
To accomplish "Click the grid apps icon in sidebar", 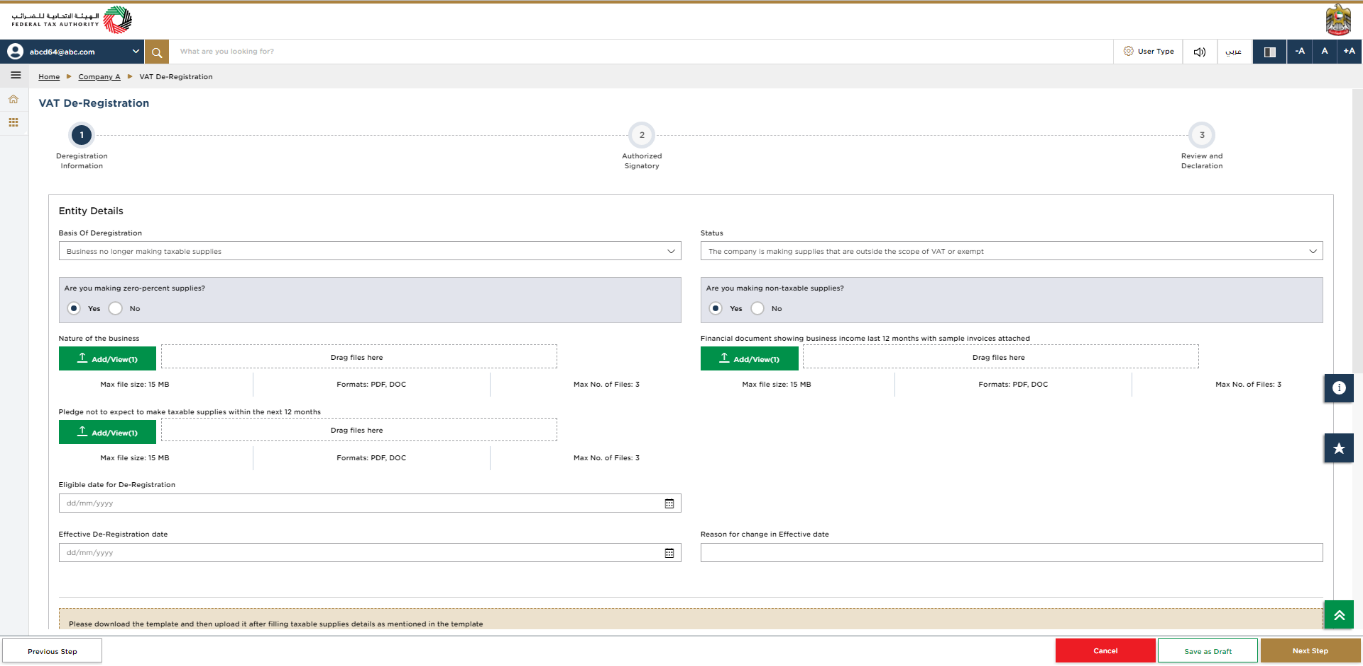I will coord(14,122).
